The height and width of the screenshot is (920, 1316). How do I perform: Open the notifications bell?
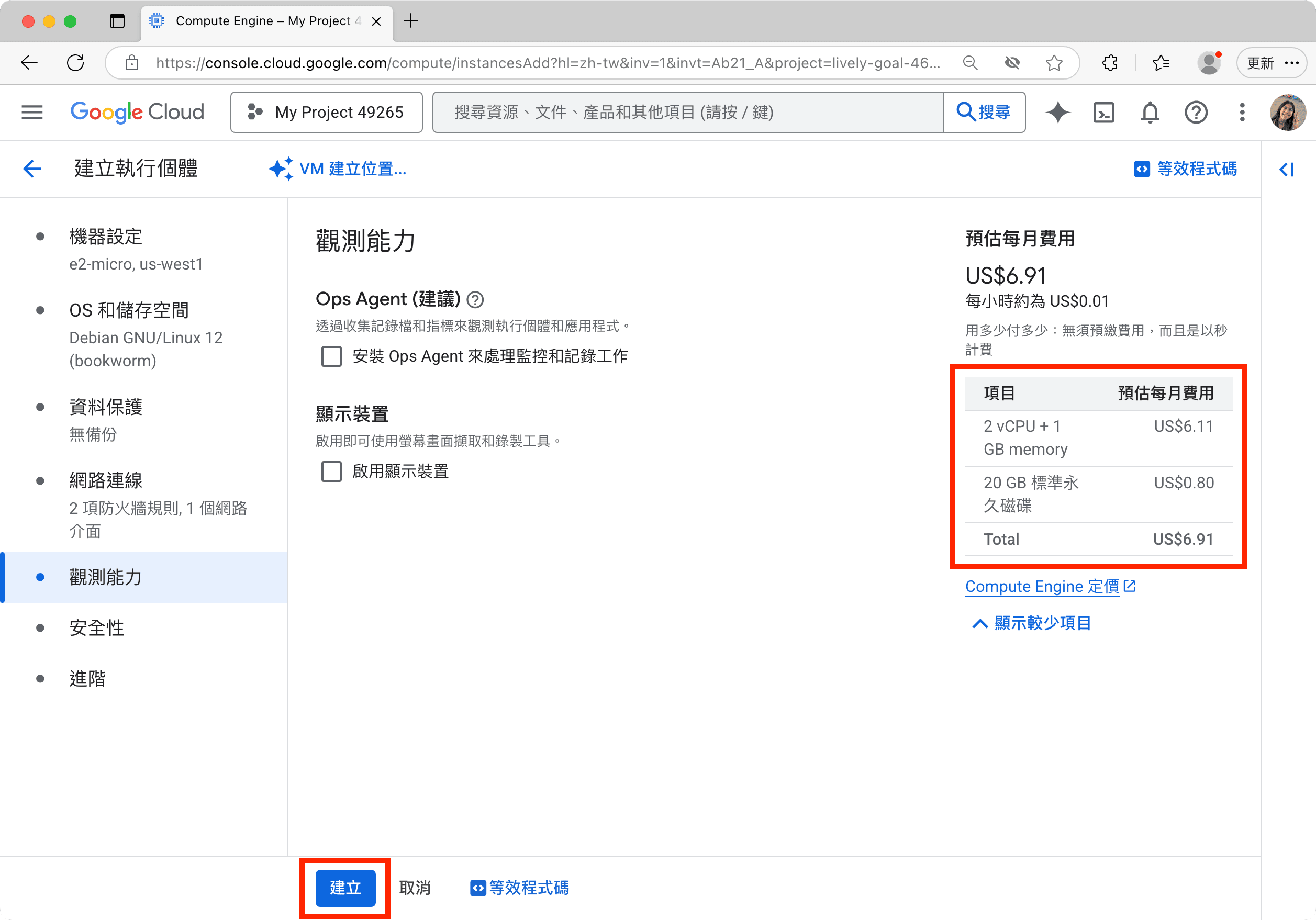pos(1150,113)
